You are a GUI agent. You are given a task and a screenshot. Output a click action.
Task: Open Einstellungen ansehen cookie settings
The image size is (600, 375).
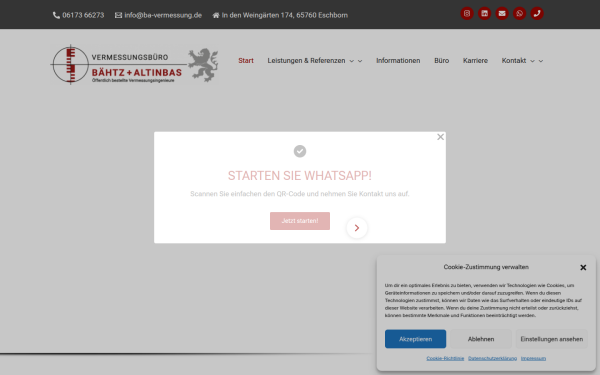click(x=552, y=339)
